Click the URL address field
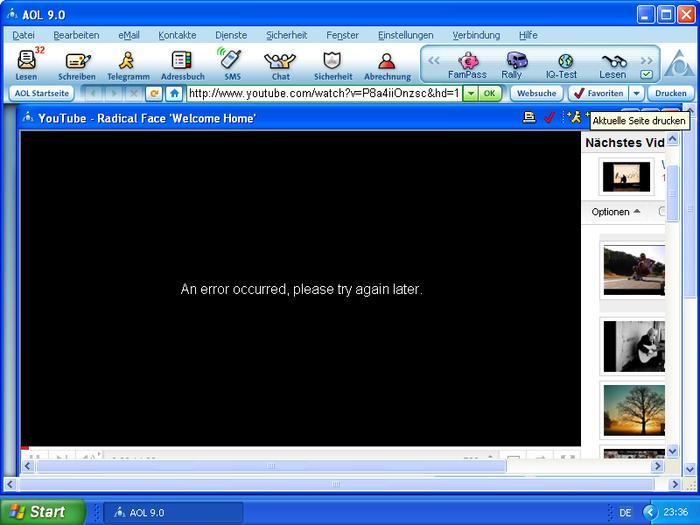 (x=325, y=93)
